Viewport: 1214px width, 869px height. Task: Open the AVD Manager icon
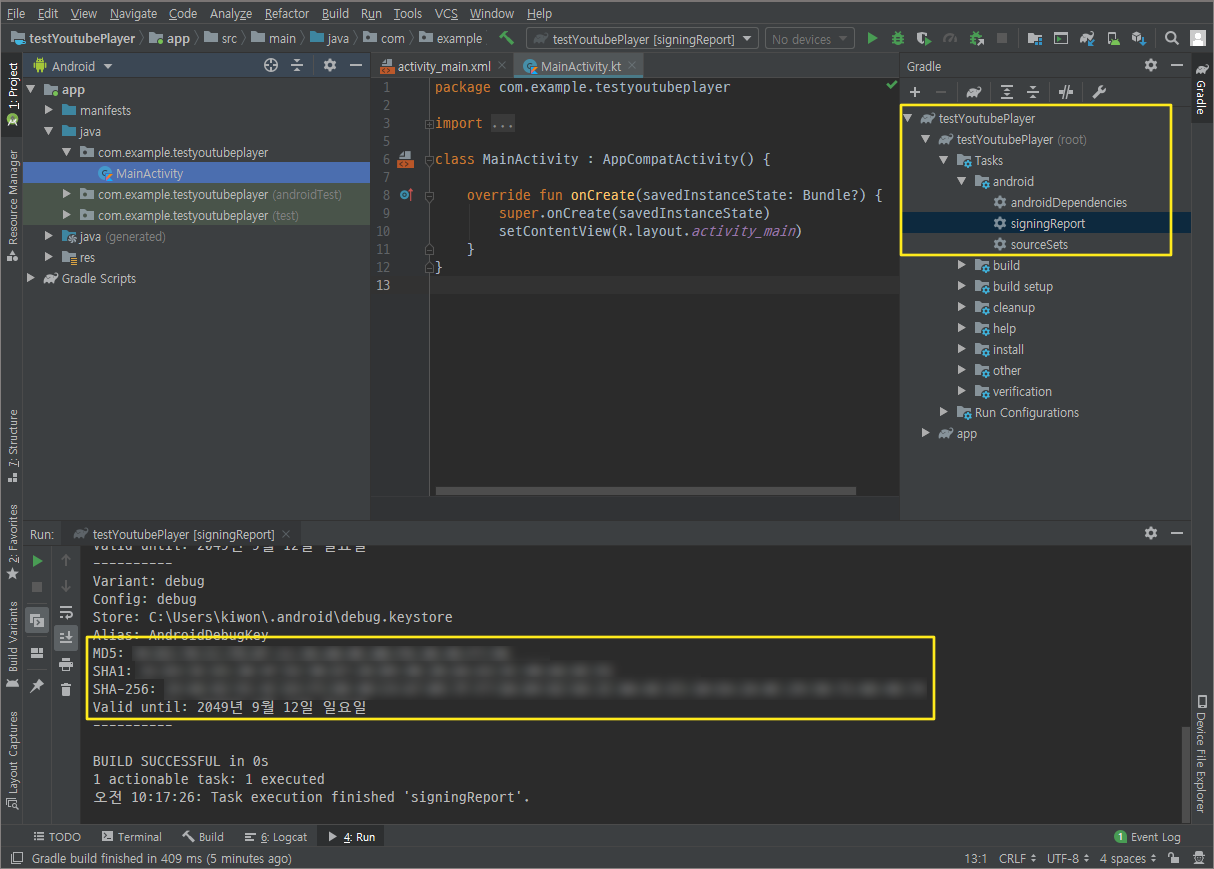(x=1112, y=37)
